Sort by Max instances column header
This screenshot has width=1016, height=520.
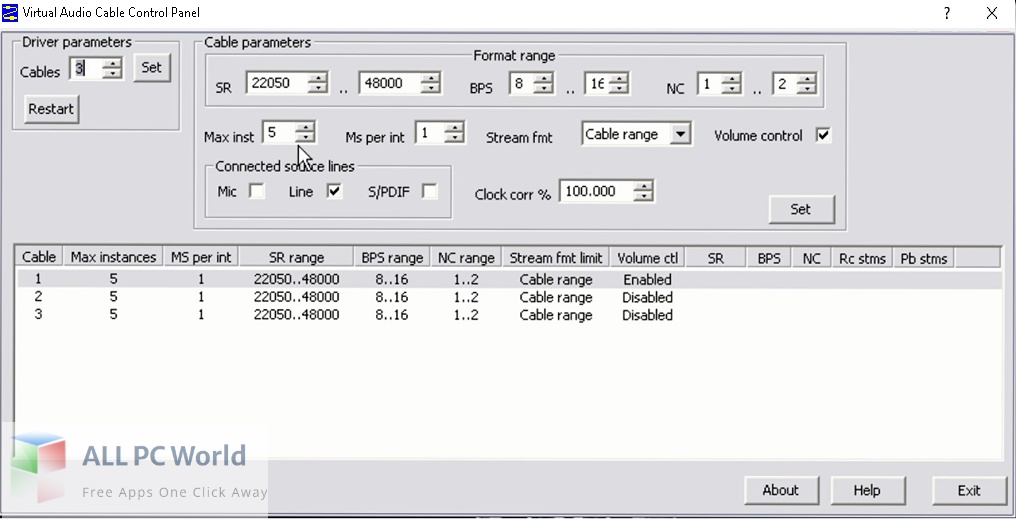[113, 258]
